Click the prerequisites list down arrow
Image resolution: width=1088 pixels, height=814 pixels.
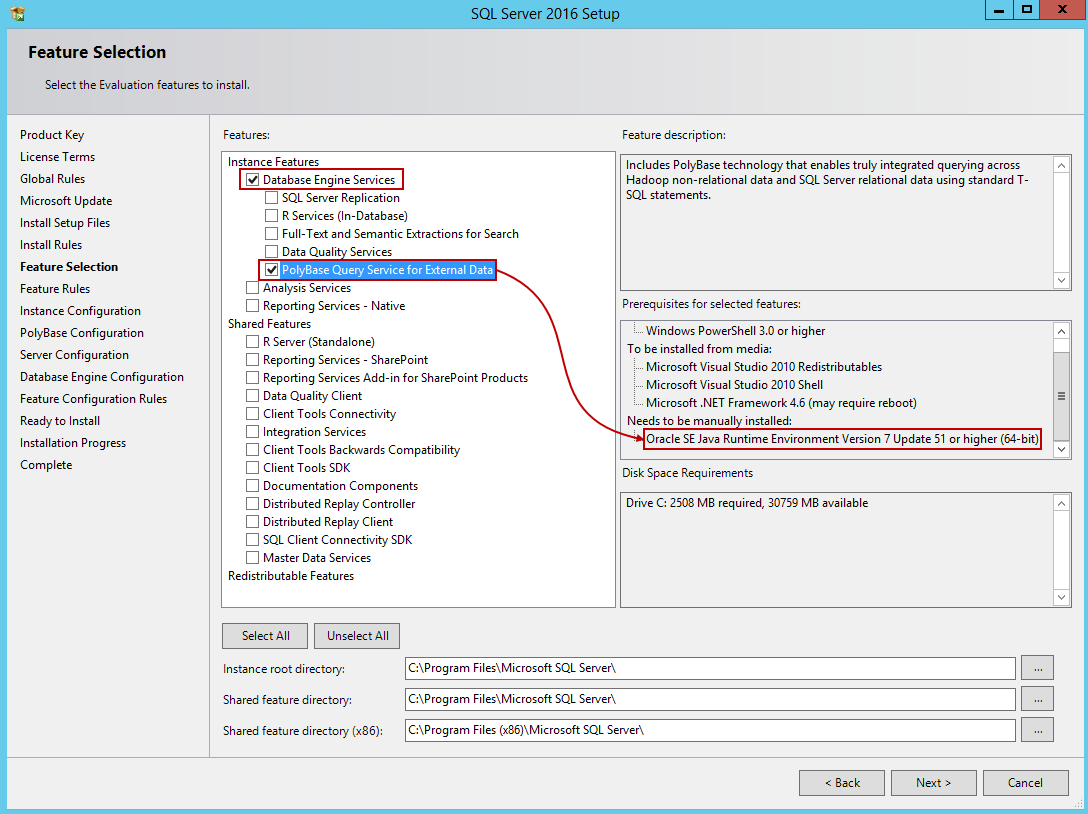click(x=1062, y=449)
